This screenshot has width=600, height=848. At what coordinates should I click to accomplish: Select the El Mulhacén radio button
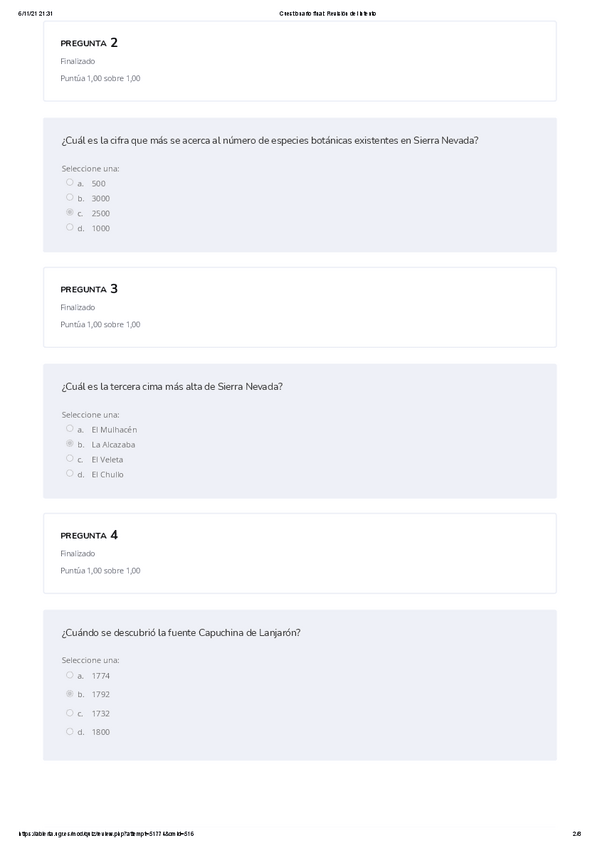[x=70, y=429]
